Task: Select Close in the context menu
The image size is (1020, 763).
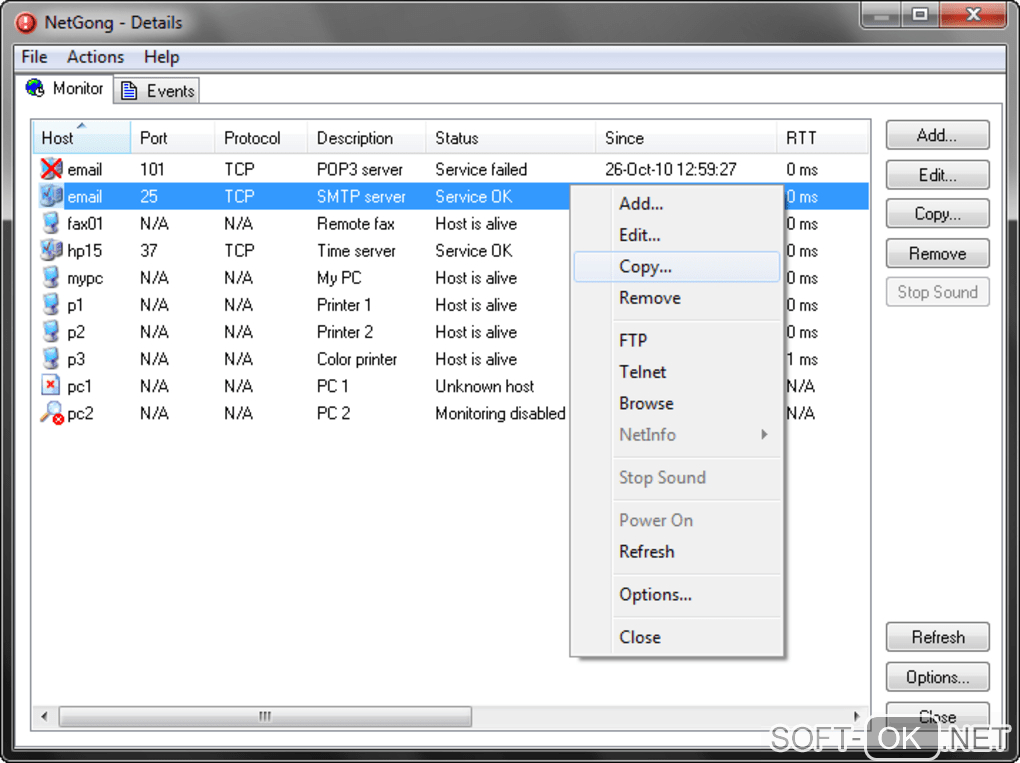Action: coord(677,637)
